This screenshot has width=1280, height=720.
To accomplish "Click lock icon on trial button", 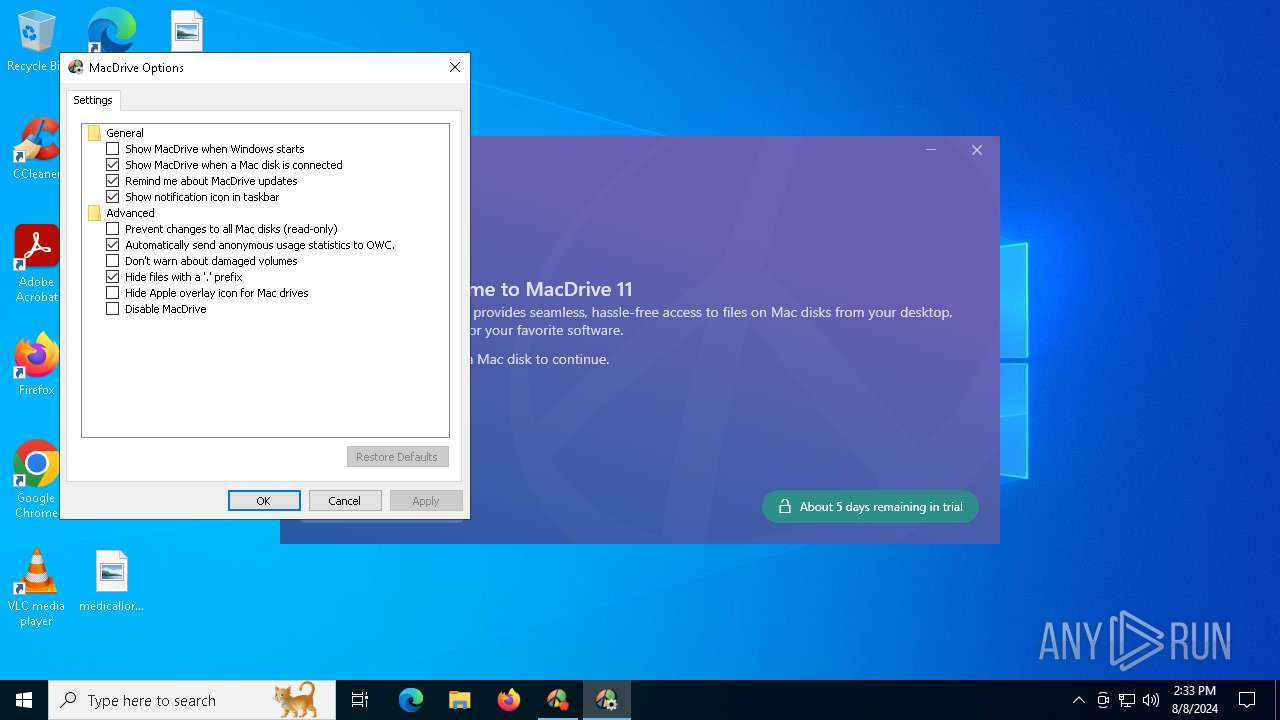I will tap(785, 507).
